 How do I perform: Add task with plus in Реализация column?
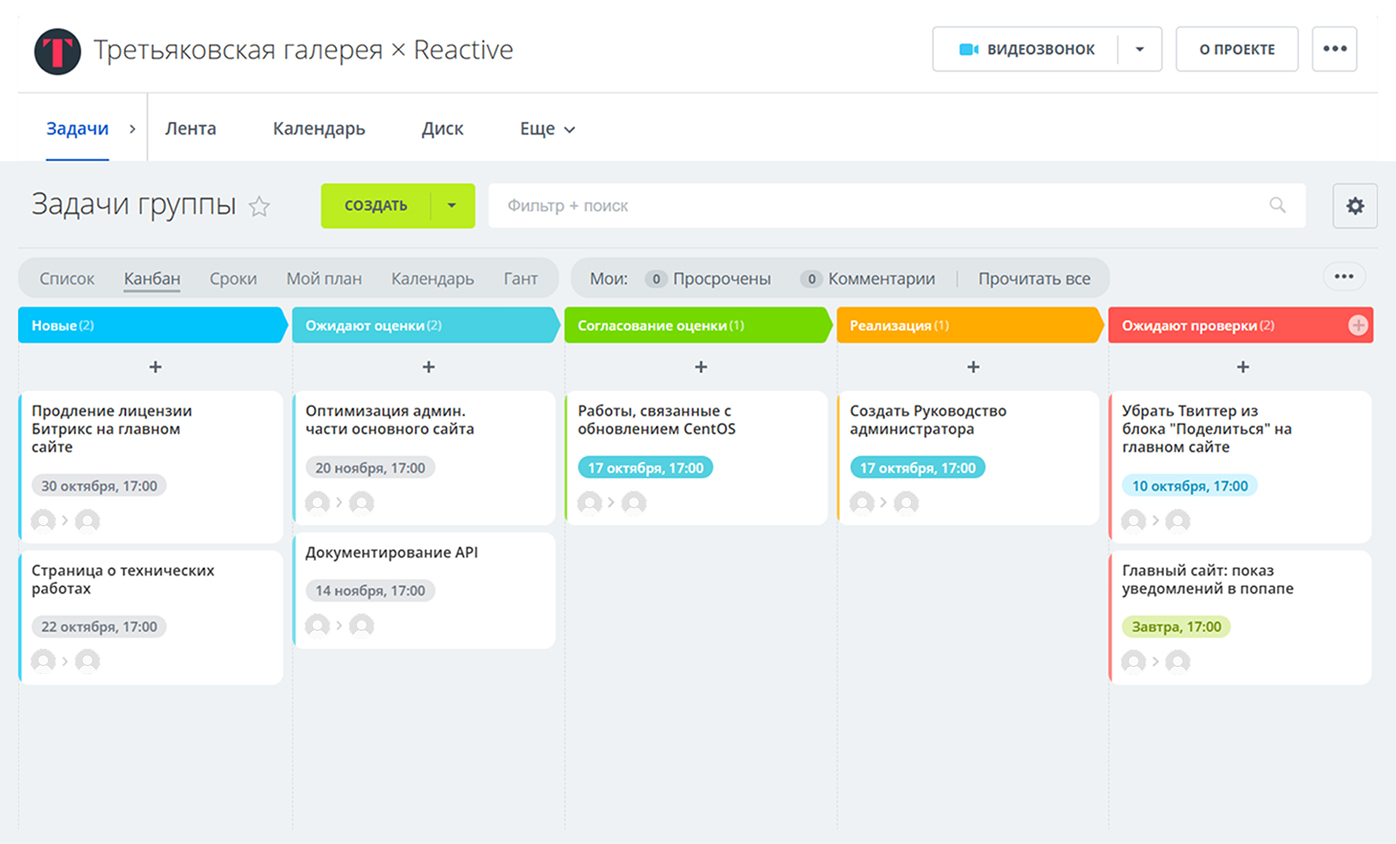(973, 367)
